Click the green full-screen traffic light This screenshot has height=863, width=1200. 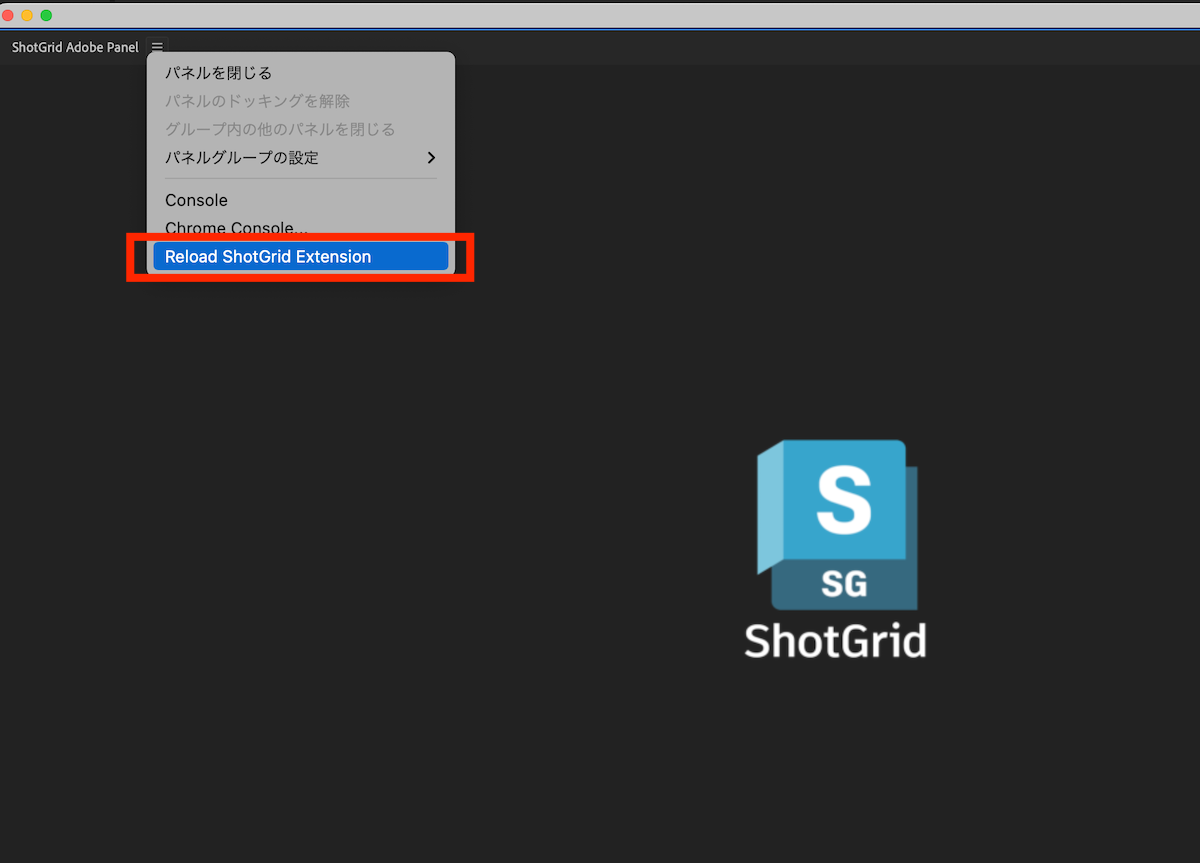tap(45, 14)
